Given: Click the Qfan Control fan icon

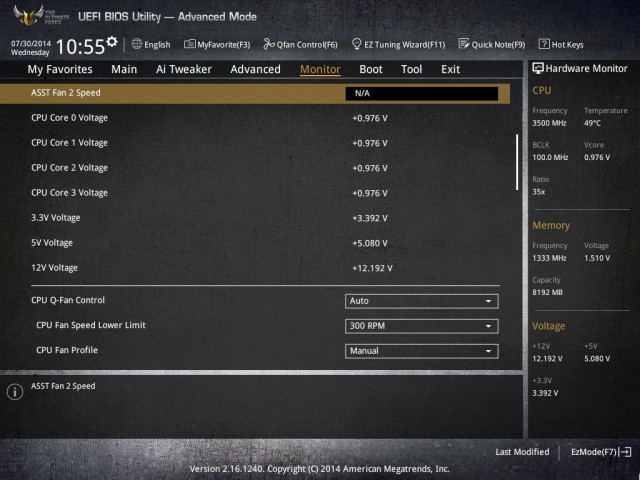Looking at the screenshot, I should point(269,44).
